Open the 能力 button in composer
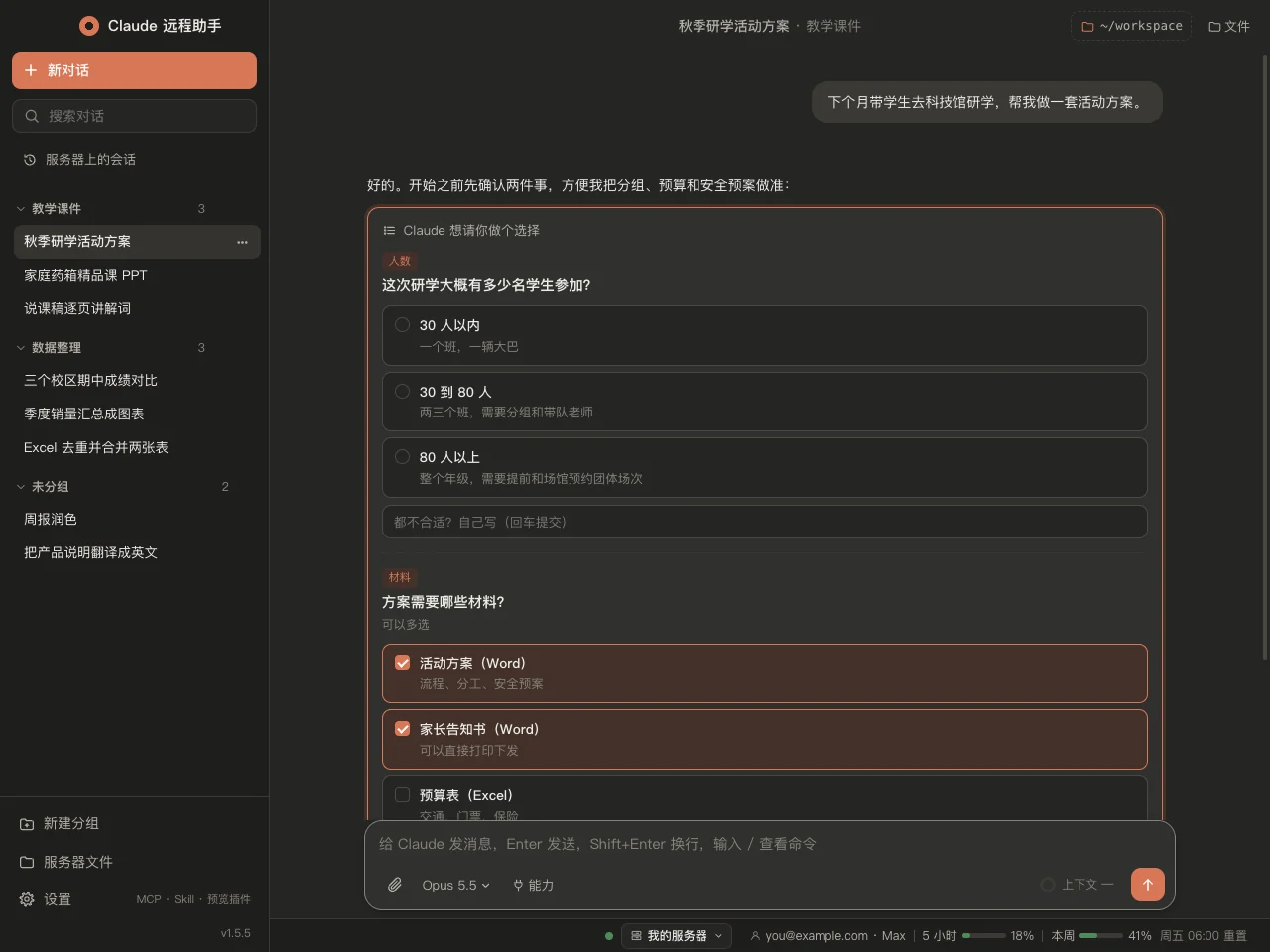Viewport: 1270px width, 952px height. (534, 885)
